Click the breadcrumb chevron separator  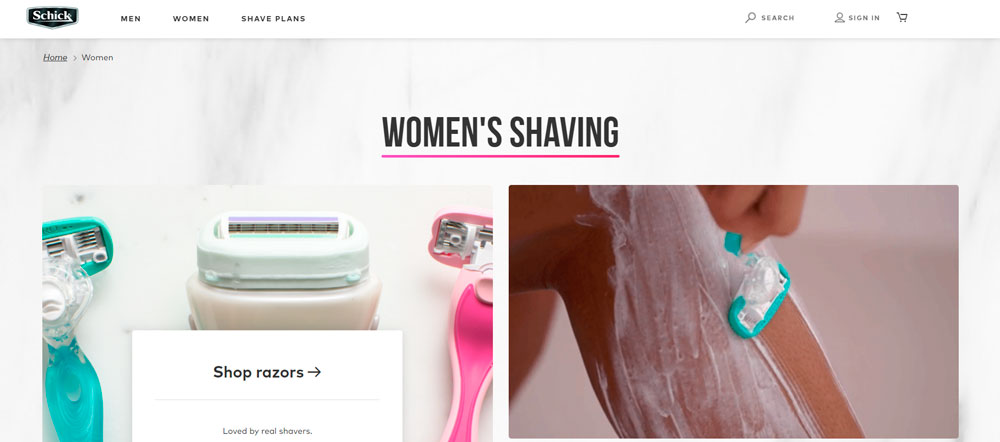(x=75, y=58)
